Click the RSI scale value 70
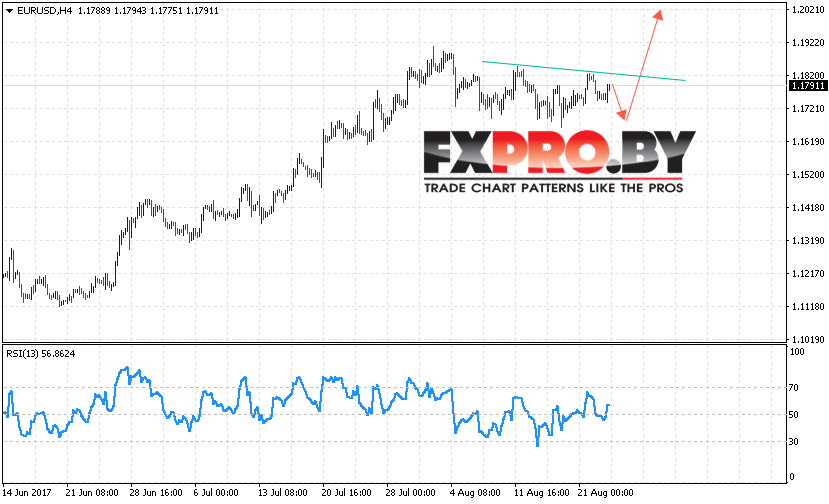829x504 pixels. pos(794,388)
